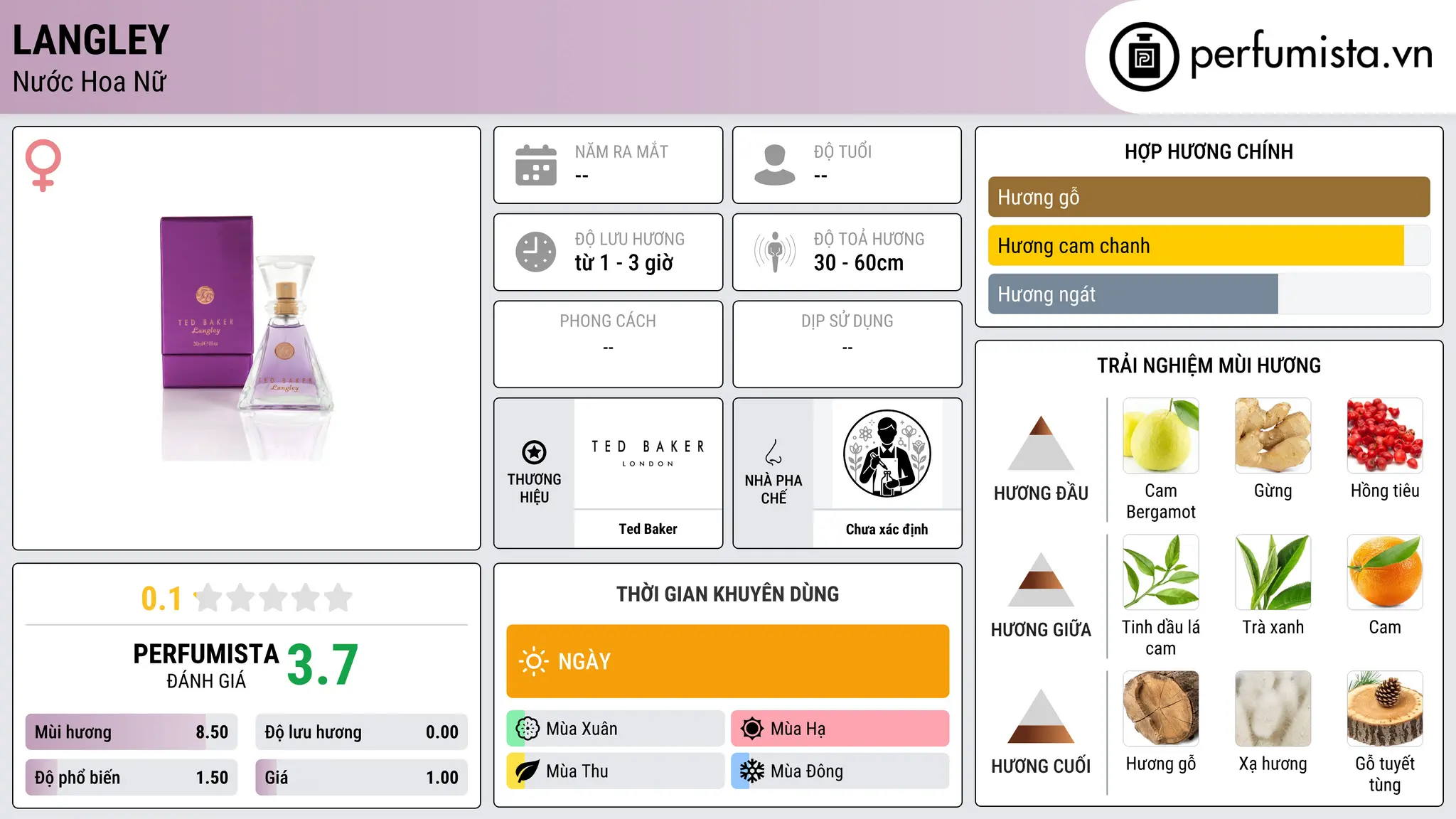Click the Dịp Sử Dụng occasion label
The image size is (1456, 819).
pyautogui.click(x=847, y=321)
